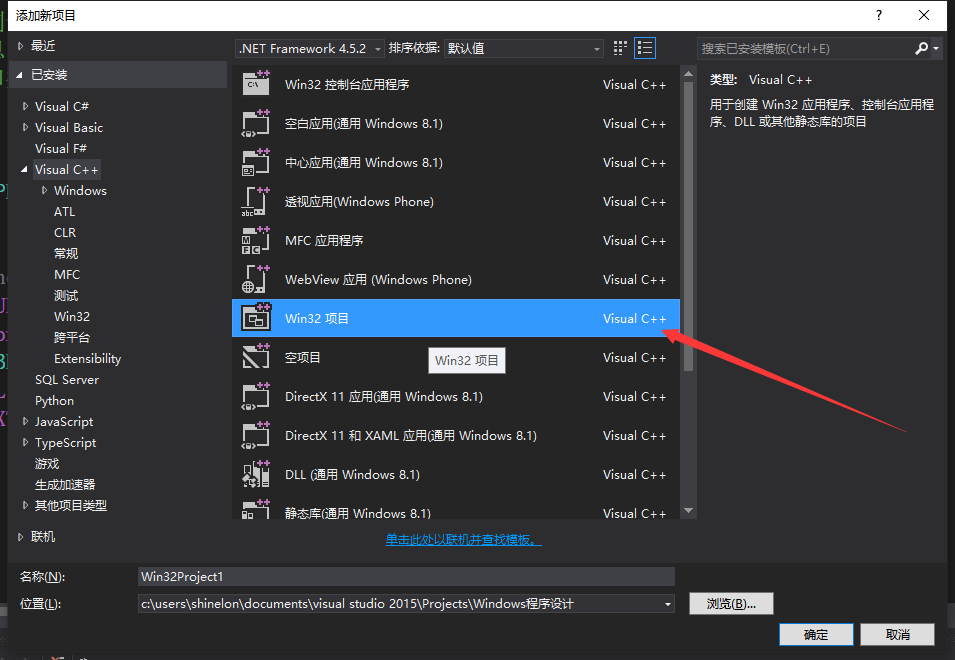Click the Win32 console application template icon

256,84
